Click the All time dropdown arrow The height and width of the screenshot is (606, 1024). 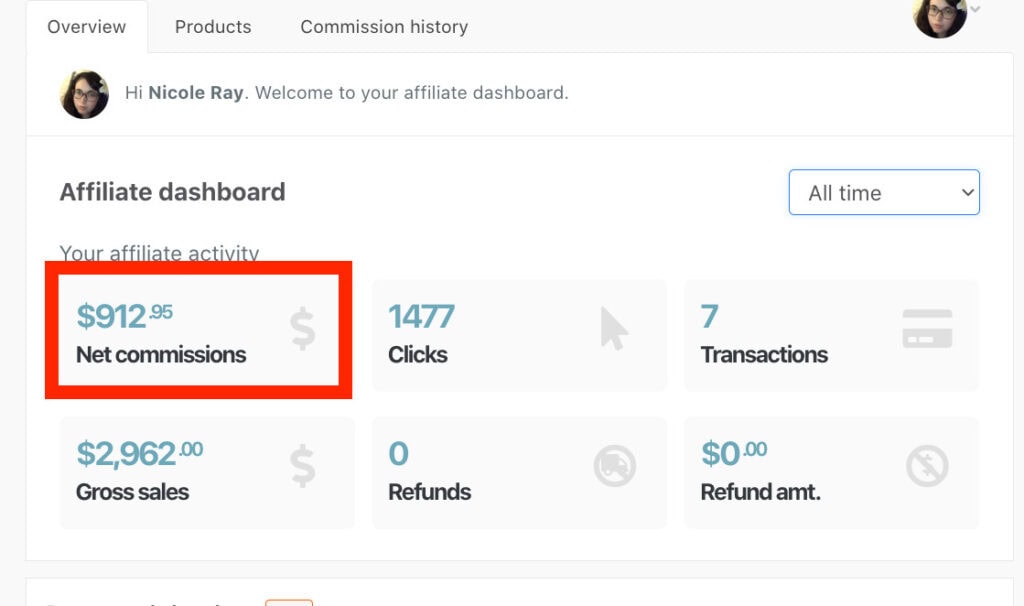point(968,193)
